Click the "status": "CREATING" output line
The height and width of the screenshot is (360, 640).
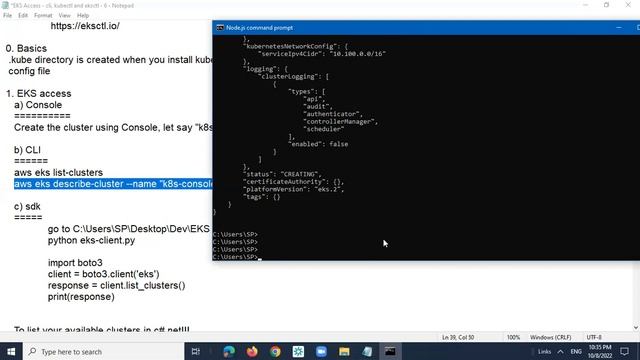tap(282, 174)
